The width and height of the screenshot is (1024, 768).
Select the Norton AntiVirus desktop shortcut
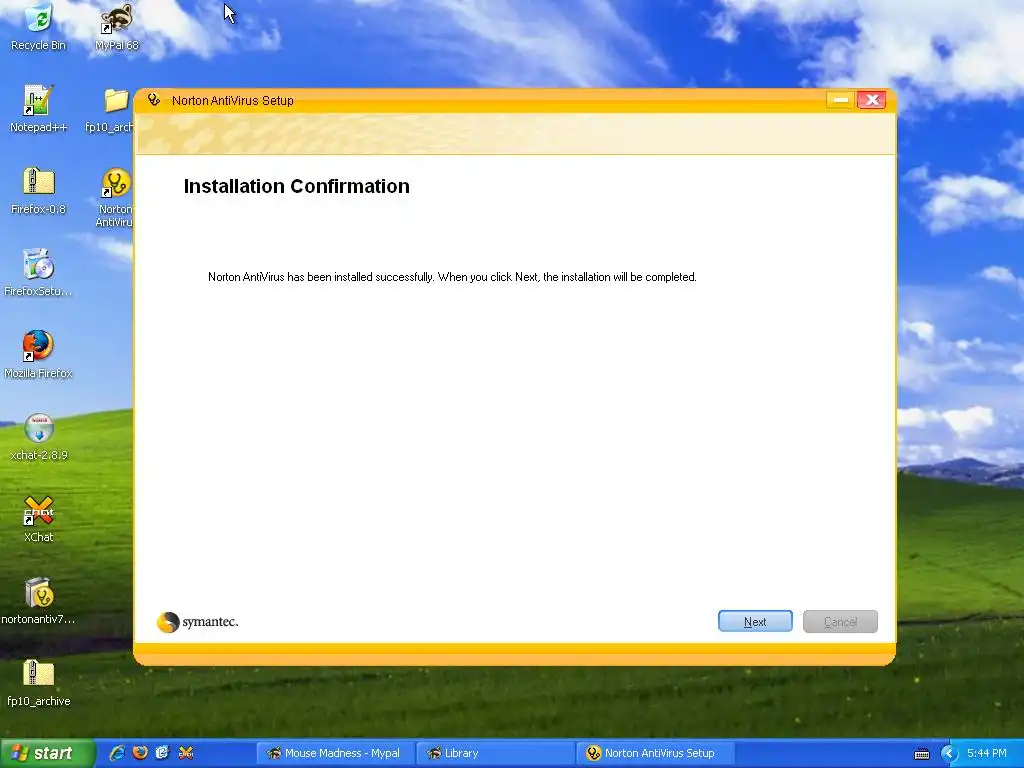pos(115,197)
